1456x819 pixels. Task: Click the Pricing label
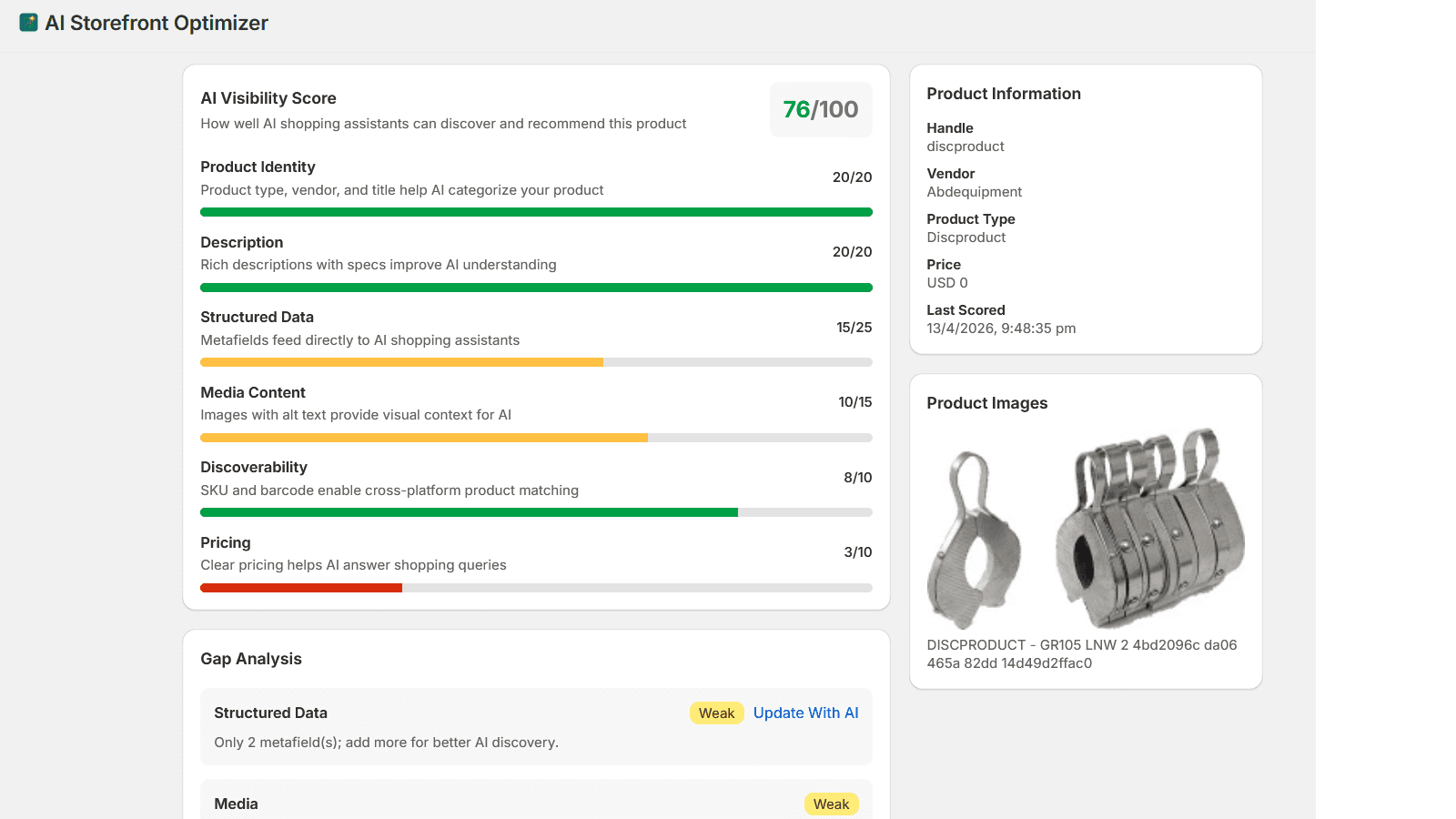226,543
